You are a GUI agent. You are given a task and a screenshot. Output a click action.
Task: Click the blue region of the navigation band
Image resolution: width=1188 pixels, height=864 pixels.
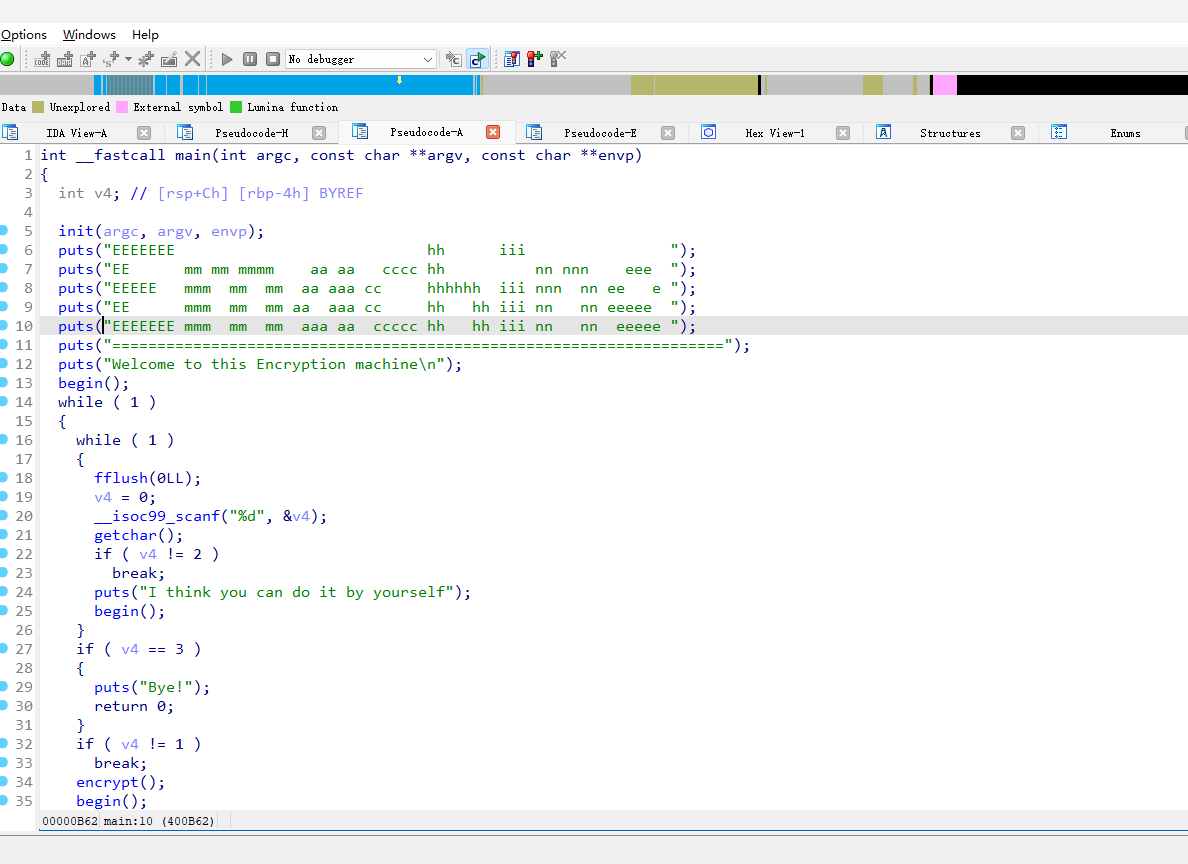339,85
